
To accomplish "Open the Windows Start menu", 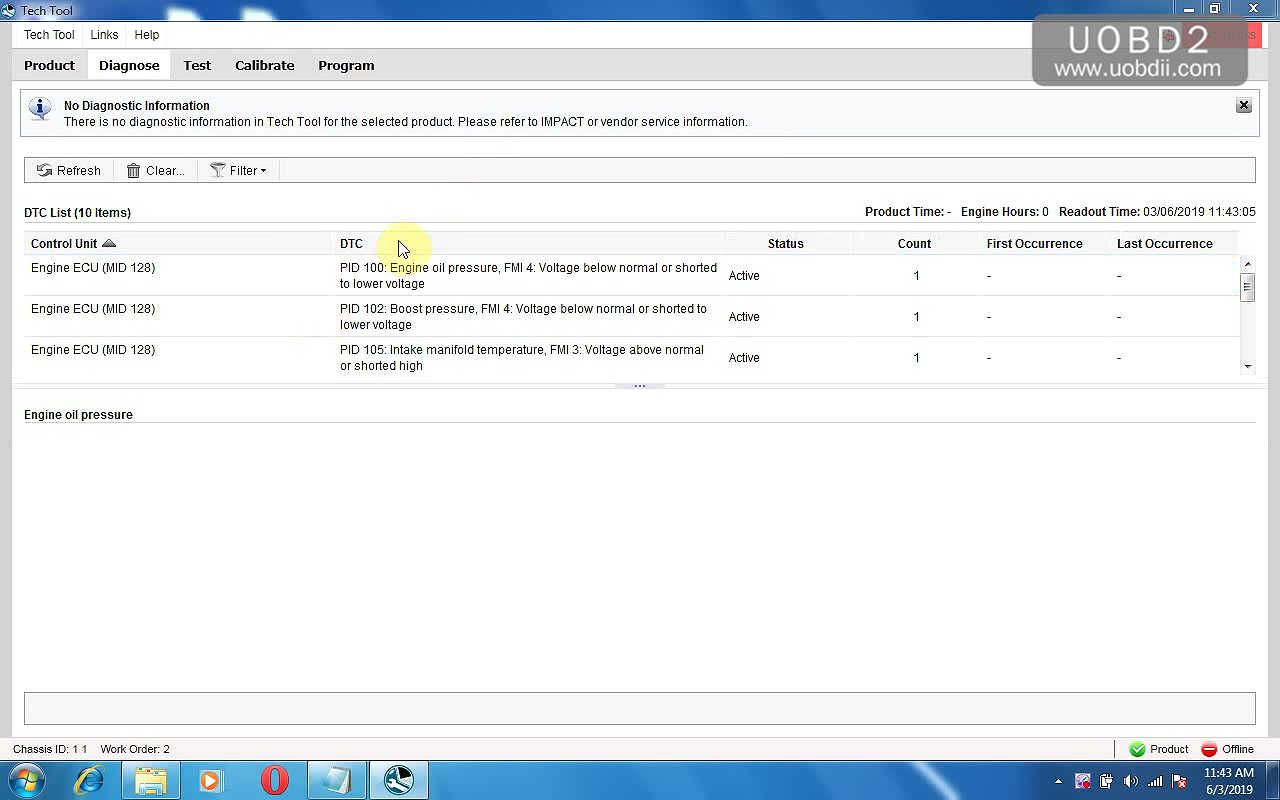I will tap(27, 780).
